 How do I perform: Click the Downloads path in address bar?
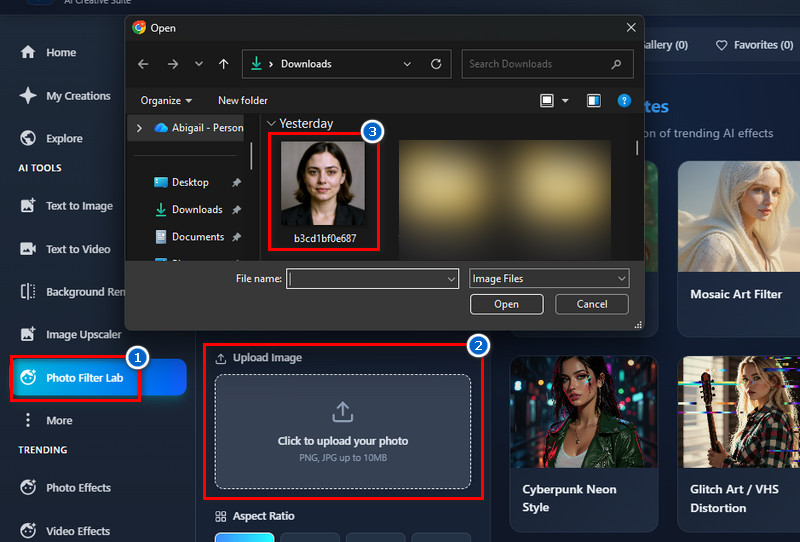[306, 64]
